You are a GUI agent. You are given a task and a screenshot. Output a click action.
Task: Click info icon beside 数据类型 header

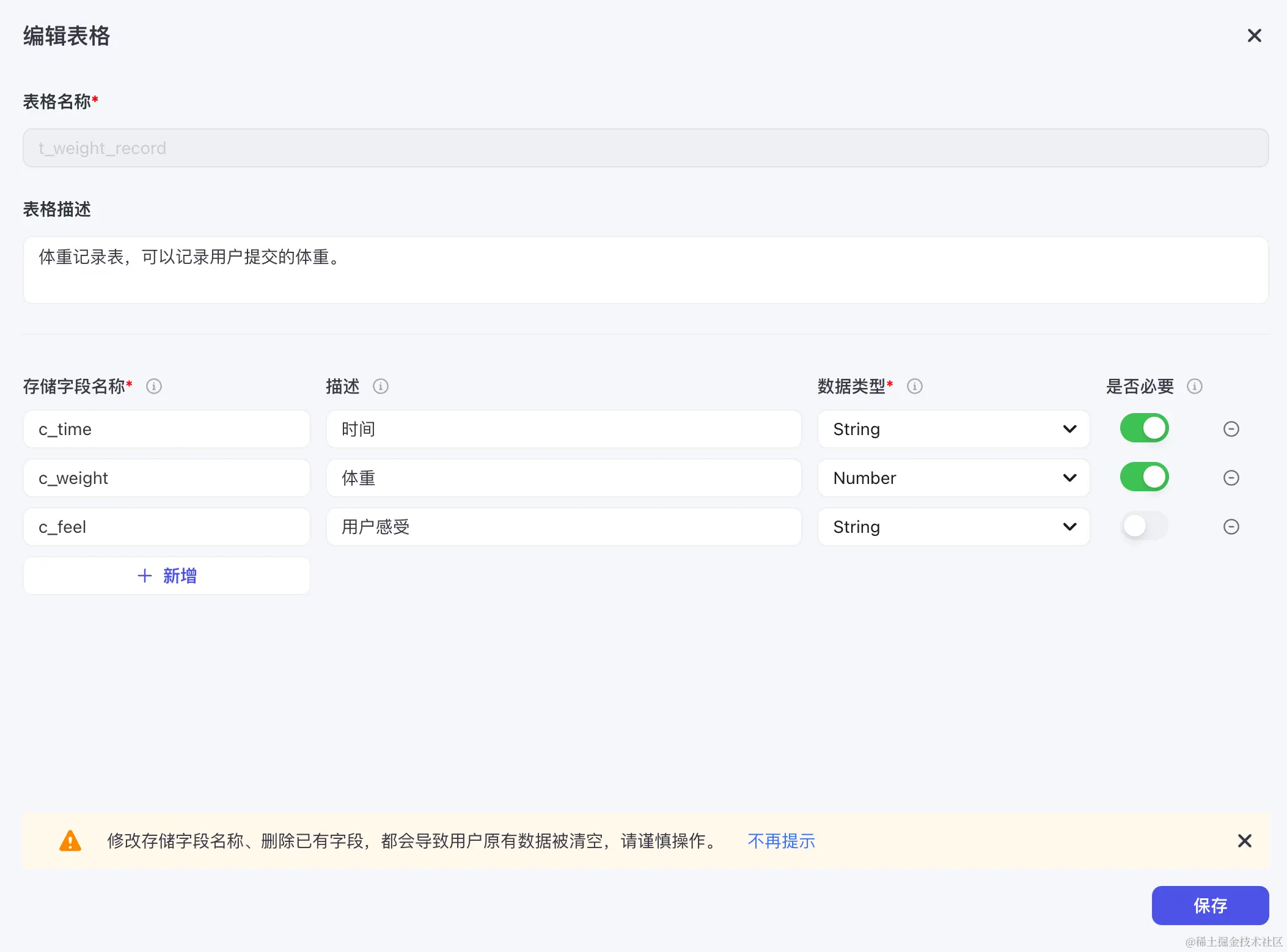915,386
